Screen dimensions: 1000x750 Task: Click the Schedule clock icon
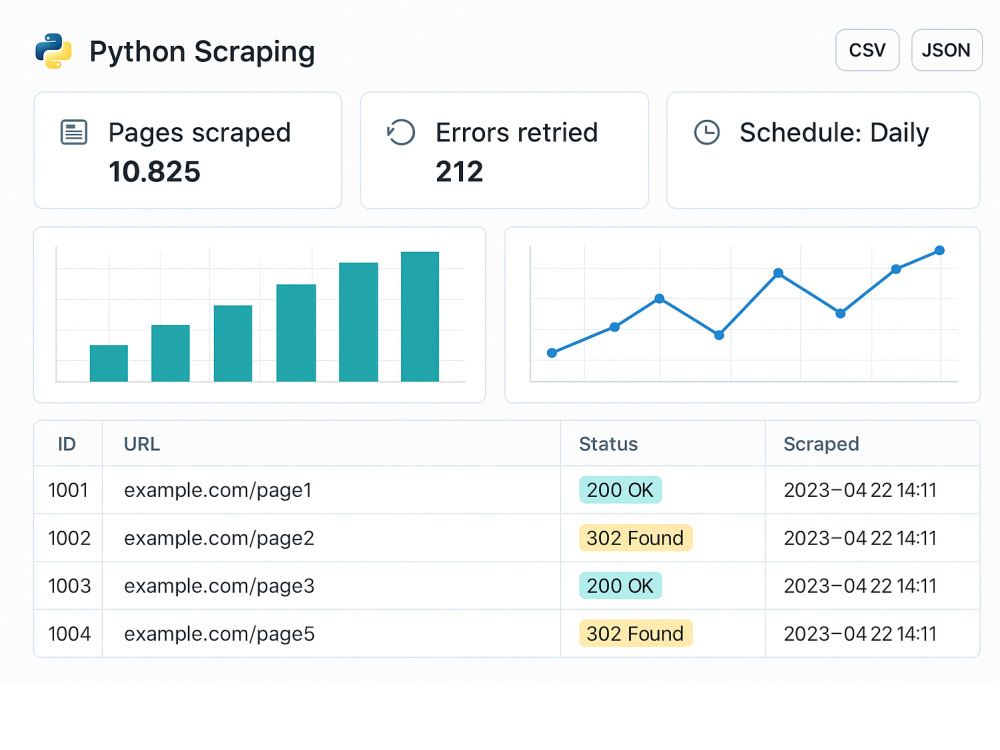click(706, 132)
